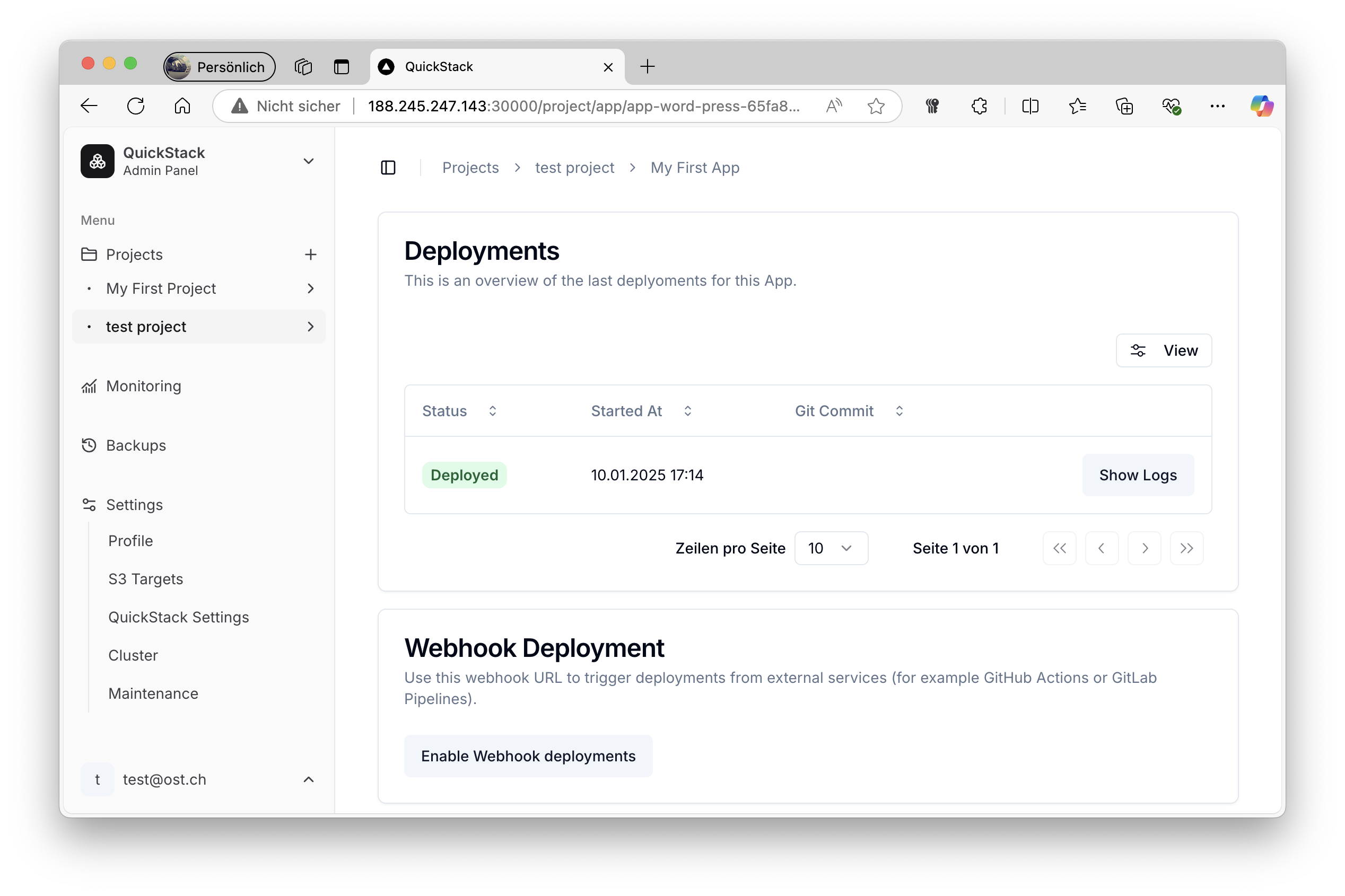Open browser extensions puzzle icon
Image resolution: width=1345 pixels, height=896 pixels.
979,106
